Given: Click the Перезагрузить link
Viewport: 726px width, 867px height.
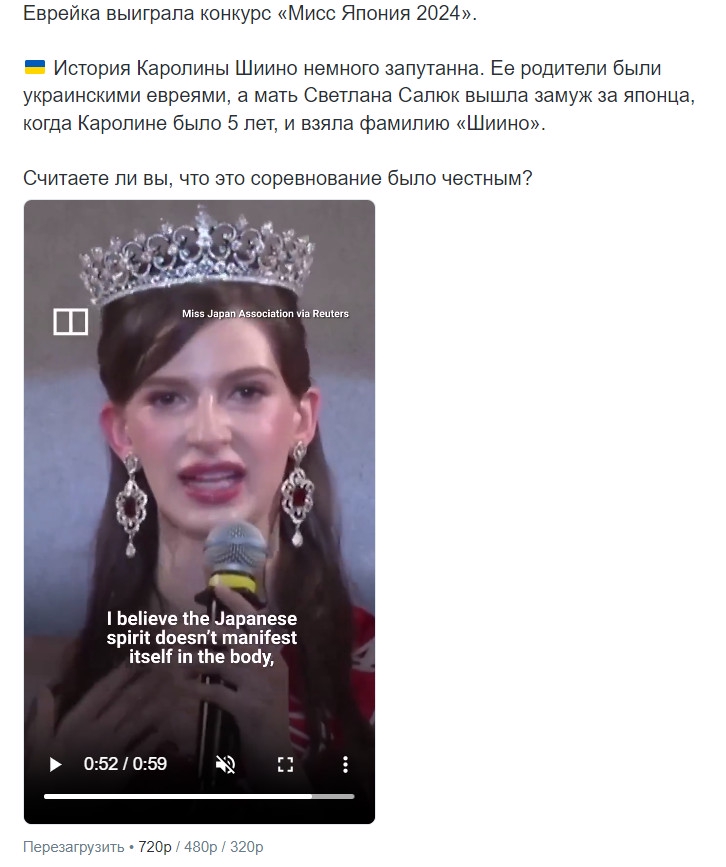Looking at the screenshot, I should pyautogui.click(x=74, y=847).
